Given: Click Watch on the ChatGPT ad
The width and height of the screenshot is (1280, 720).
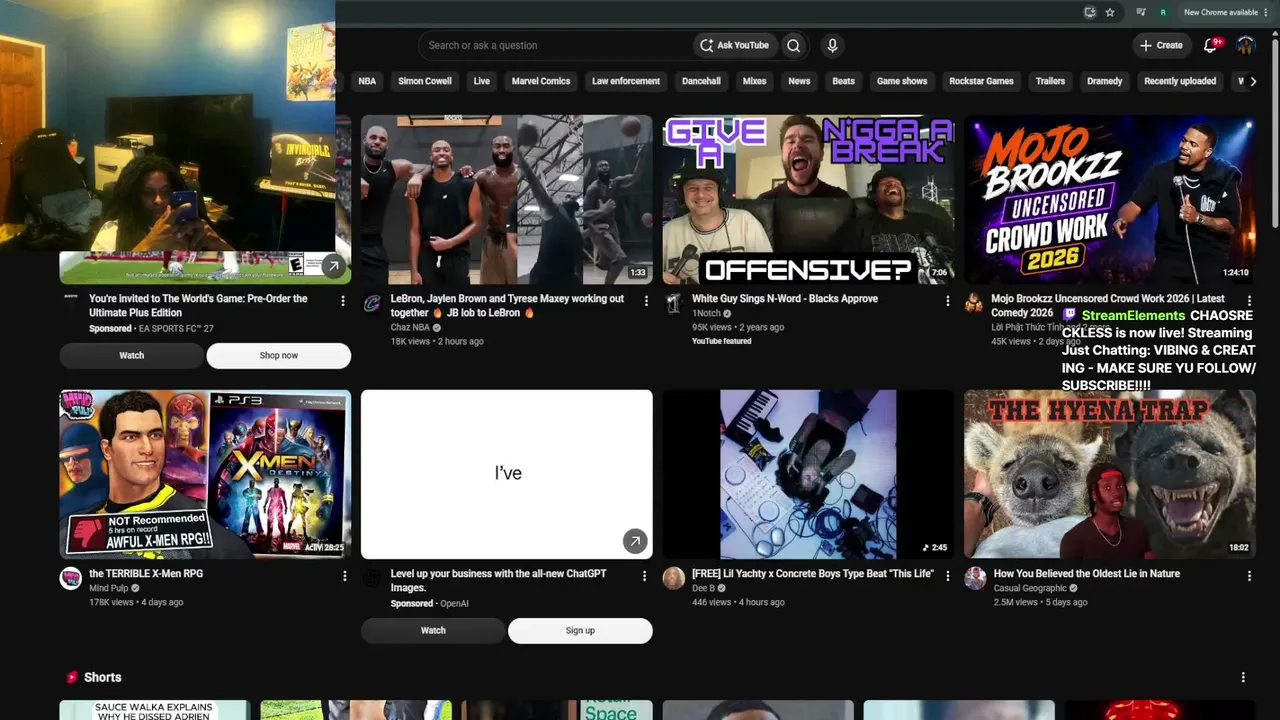Looking at the screenshot, I should tap(433, 630).
